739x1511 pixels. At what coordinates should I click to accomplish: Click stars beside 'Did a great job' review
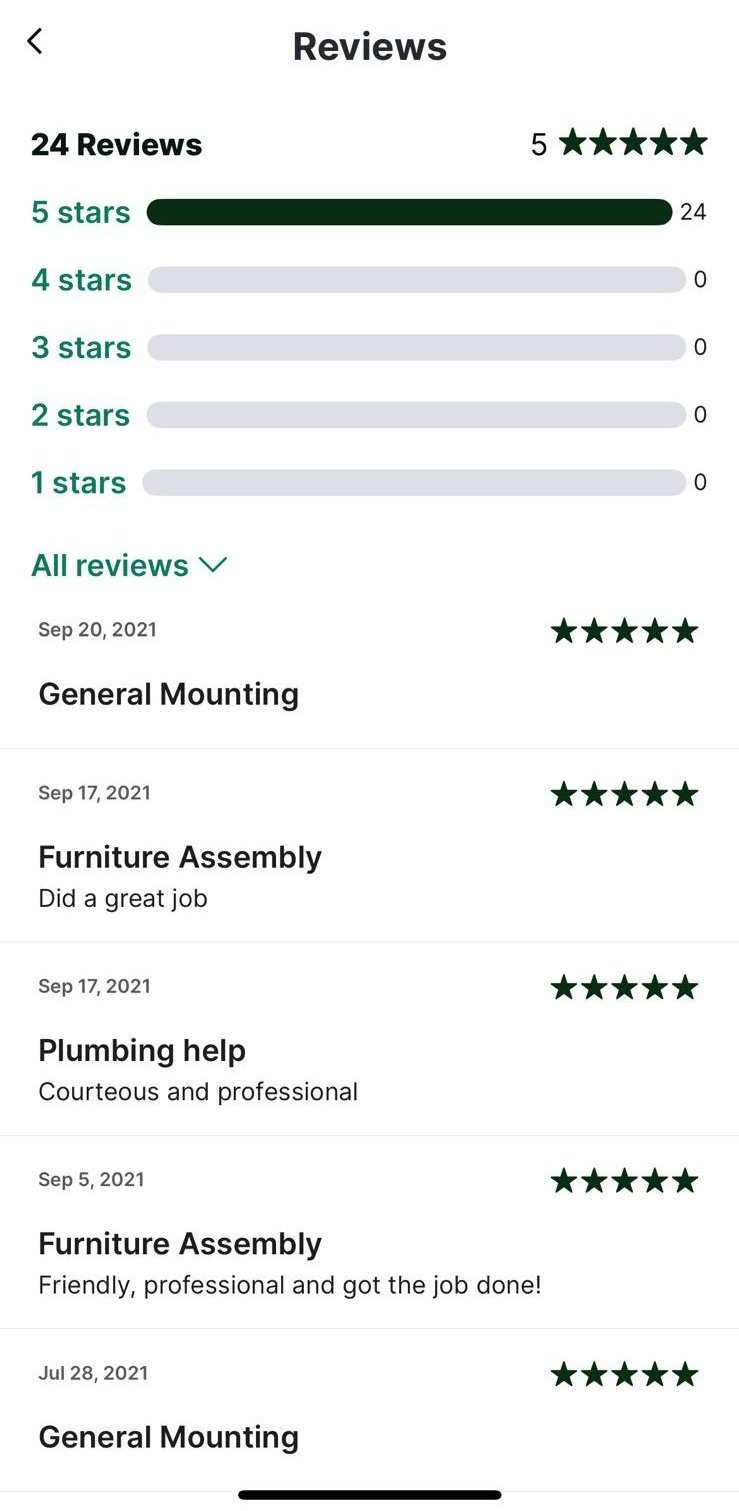tap(624, 795)
